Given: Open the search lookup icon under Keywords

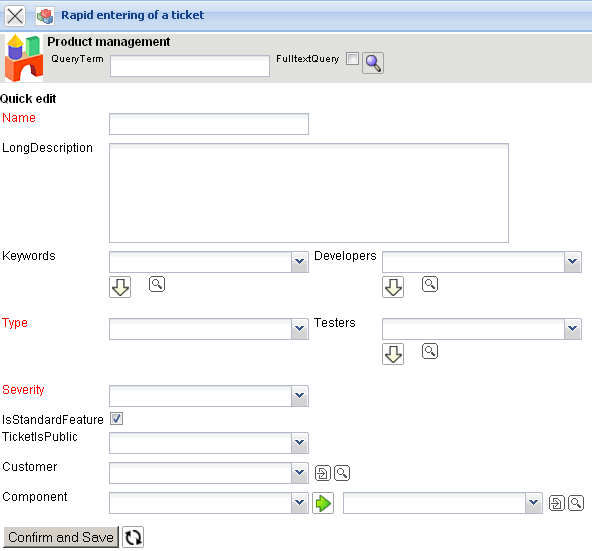Looking at the screenshot, I should (x=157, y=284).
